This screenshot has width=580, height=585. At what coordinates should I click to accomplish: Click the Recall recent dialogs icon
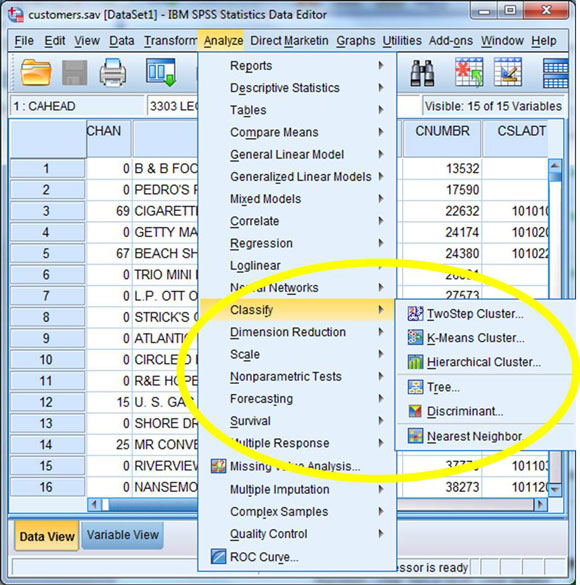click(161, 72)
